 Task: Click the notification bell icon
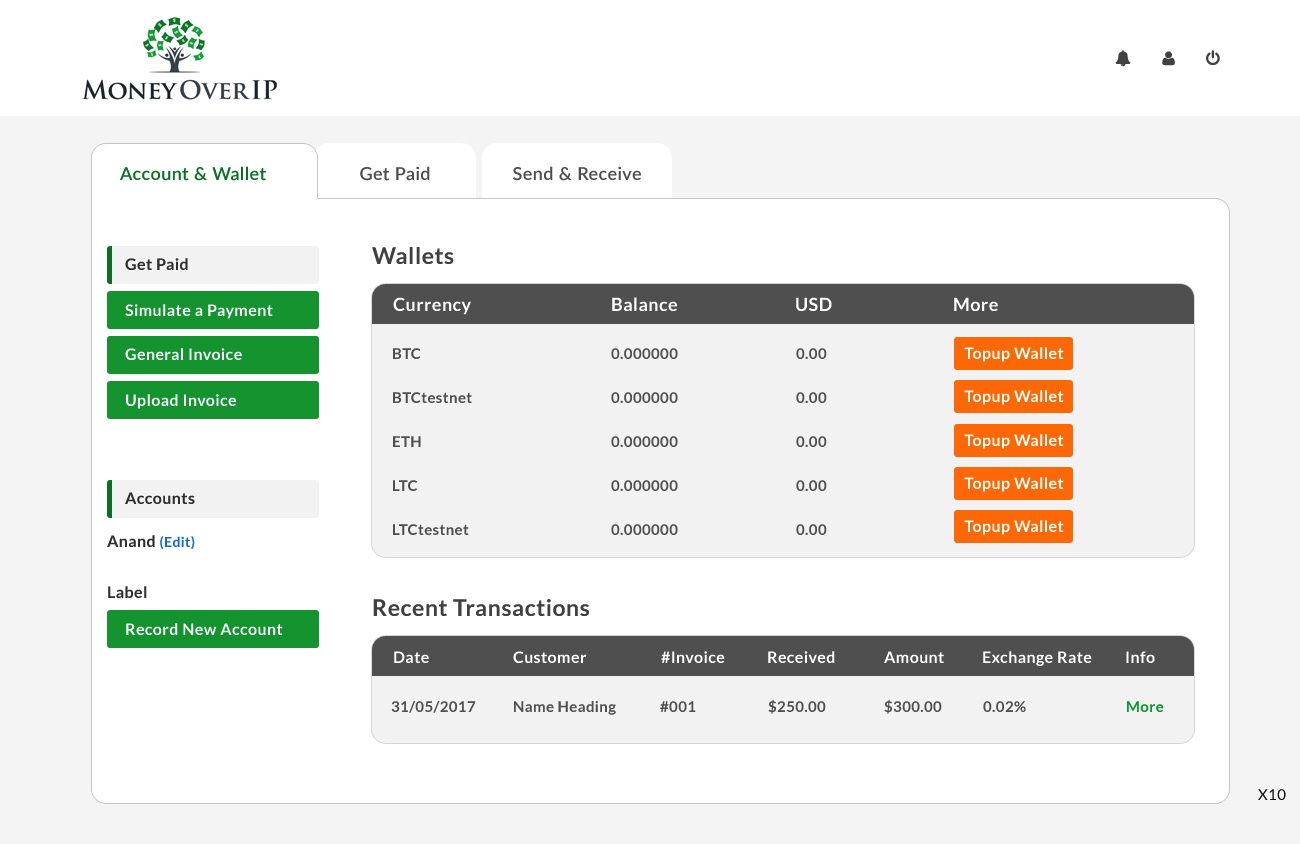coord(1123,59)
